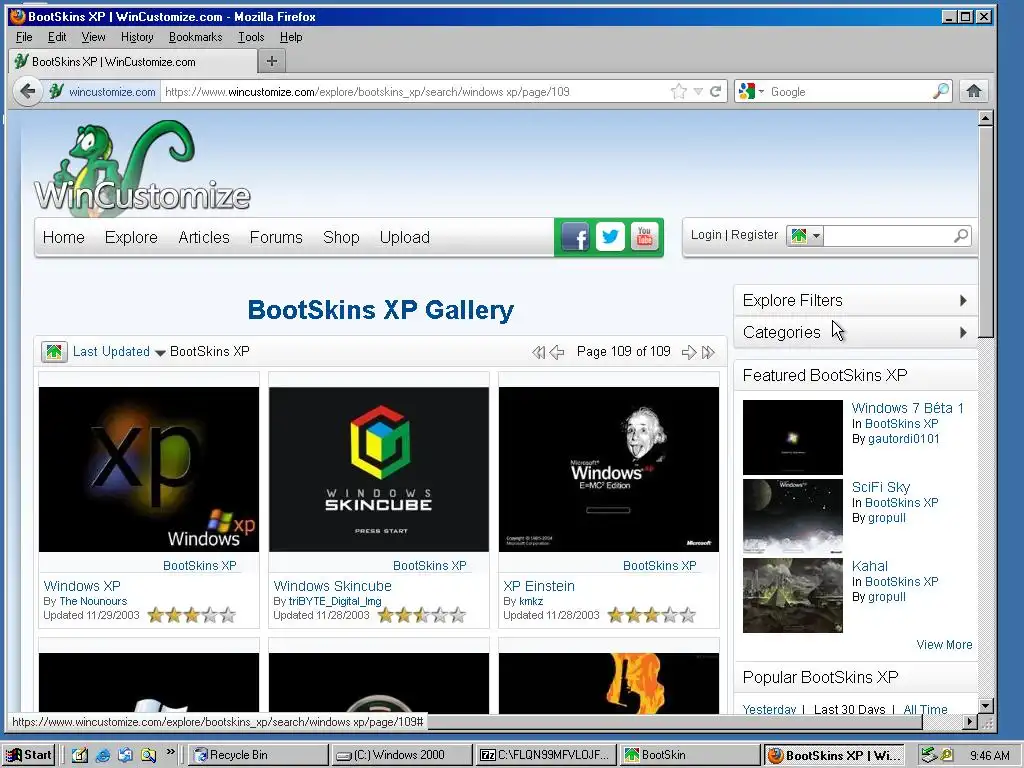This screenshot has width=1024, height=768.
Task: Click the BootSkins icon beside Last Updated
Action: point(54,352)
